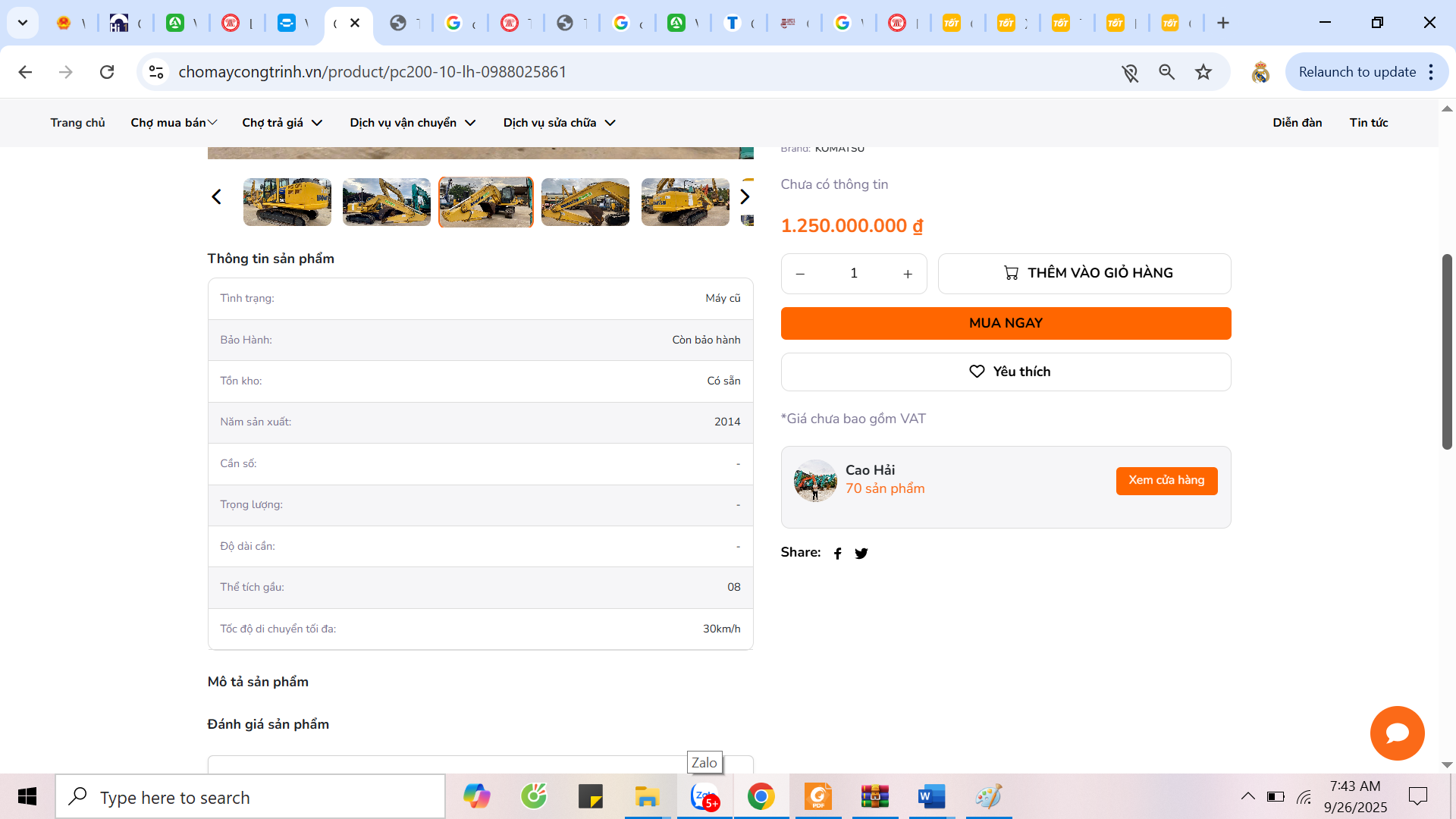The image size is (1456, 819).
Task: Open the orange chat bubble widget
Action: click(x=1397, y=733)
